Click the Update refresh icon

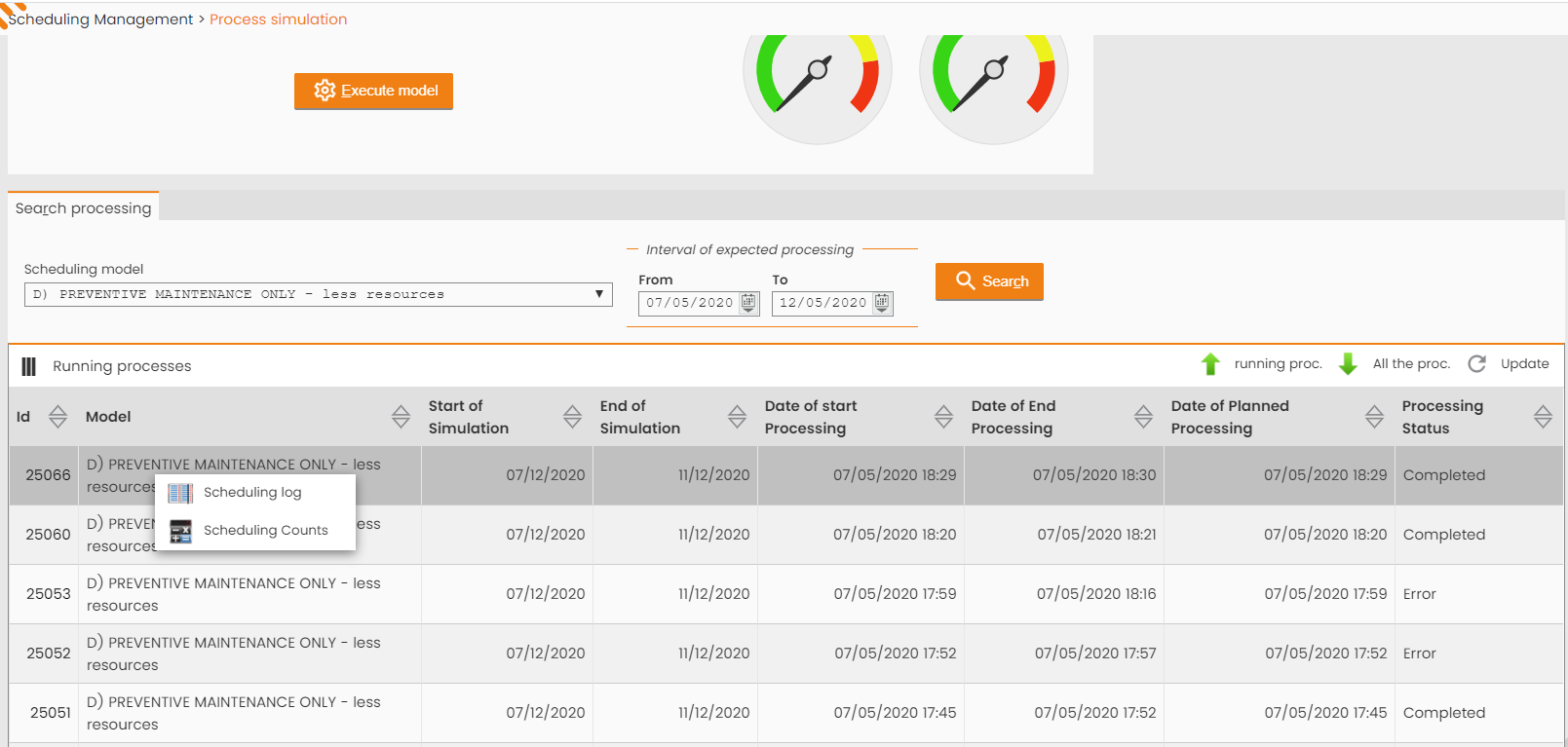tap(1476, 363)
